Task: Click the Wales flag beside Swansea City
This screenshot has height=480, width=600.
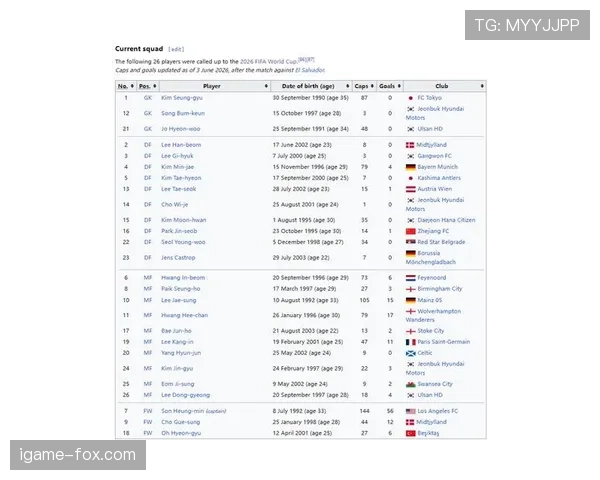Action: point(410,384)
